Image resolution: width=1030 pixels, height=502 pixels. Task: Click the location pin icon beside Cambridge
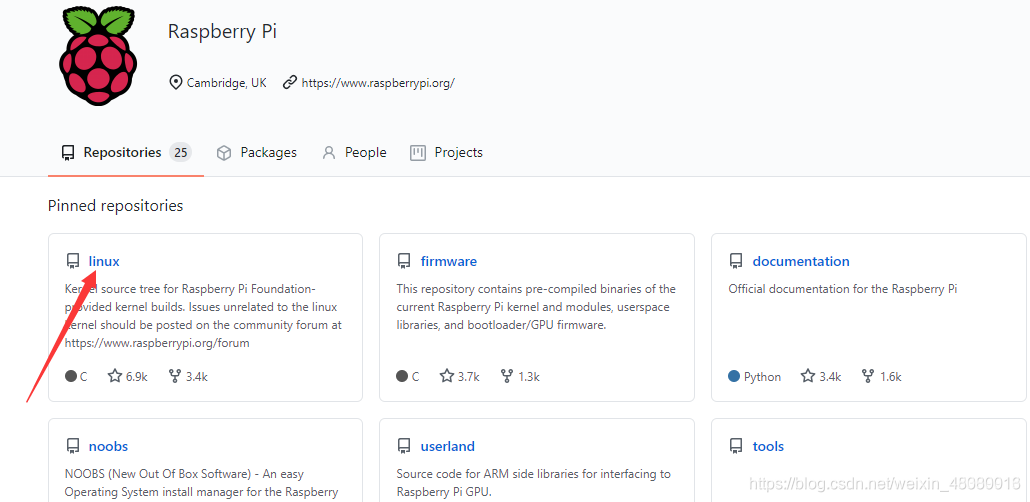pyautogui.click(x=175, y=83)
